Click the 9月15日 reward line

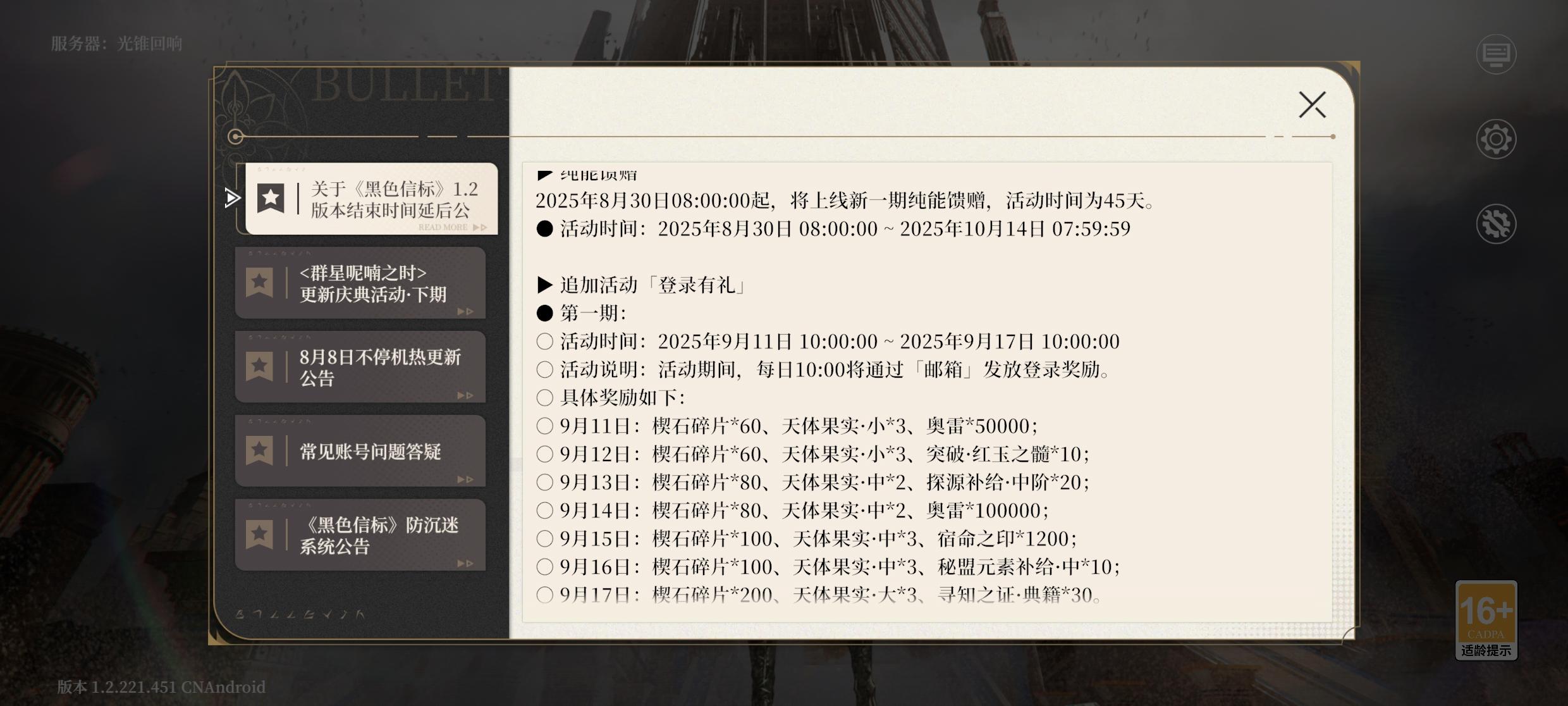click(x=807, y=539)
